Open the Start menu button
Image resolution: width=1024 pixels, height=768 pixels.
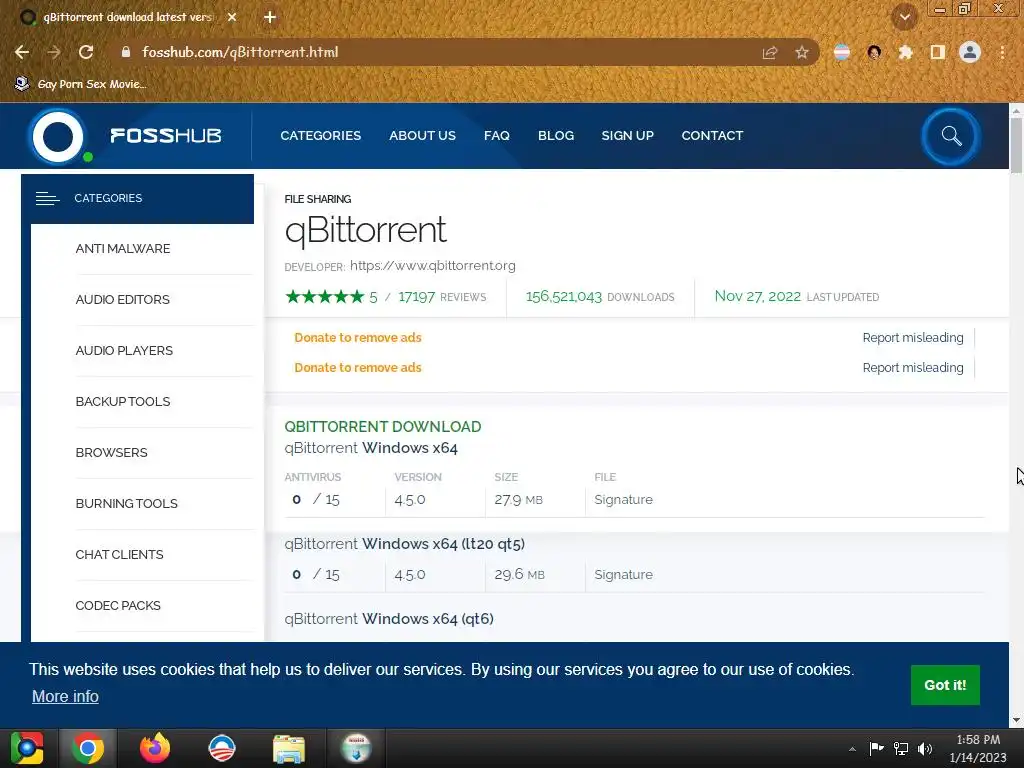(27, 748)
